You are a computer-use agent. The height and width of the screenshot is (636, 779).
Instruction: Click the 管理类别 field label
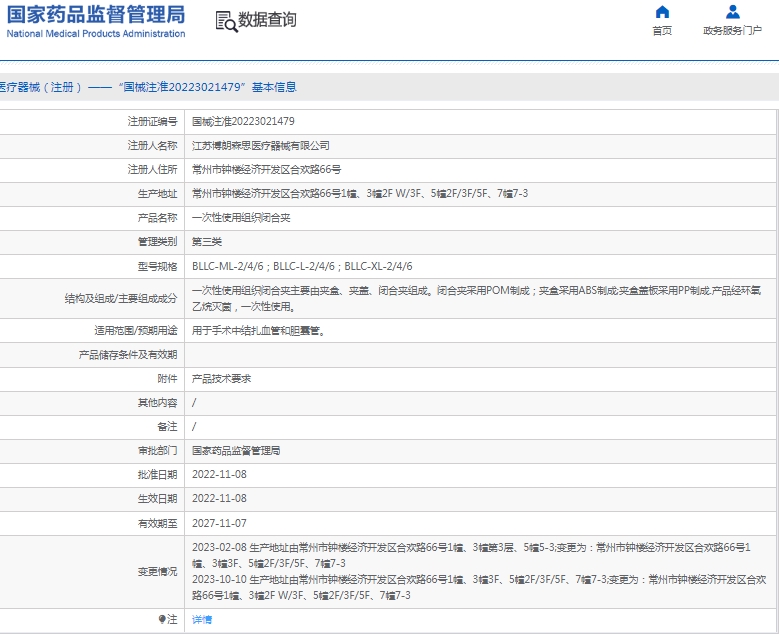157,242
